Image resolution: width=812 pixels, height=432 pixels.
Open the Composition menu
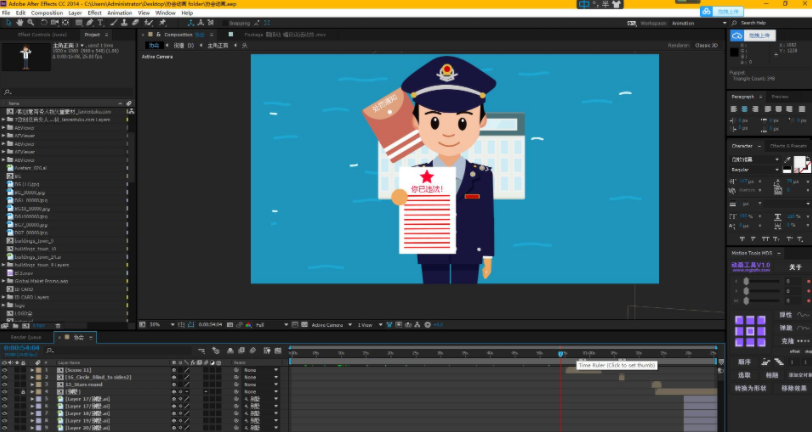point(47,12)
